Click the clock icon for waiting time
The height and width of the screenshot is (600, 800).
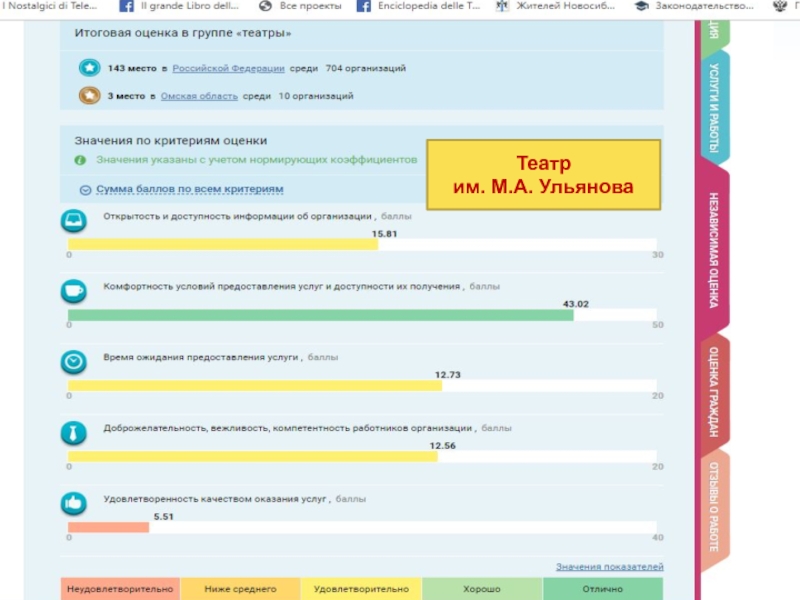(x=74, y=360)
